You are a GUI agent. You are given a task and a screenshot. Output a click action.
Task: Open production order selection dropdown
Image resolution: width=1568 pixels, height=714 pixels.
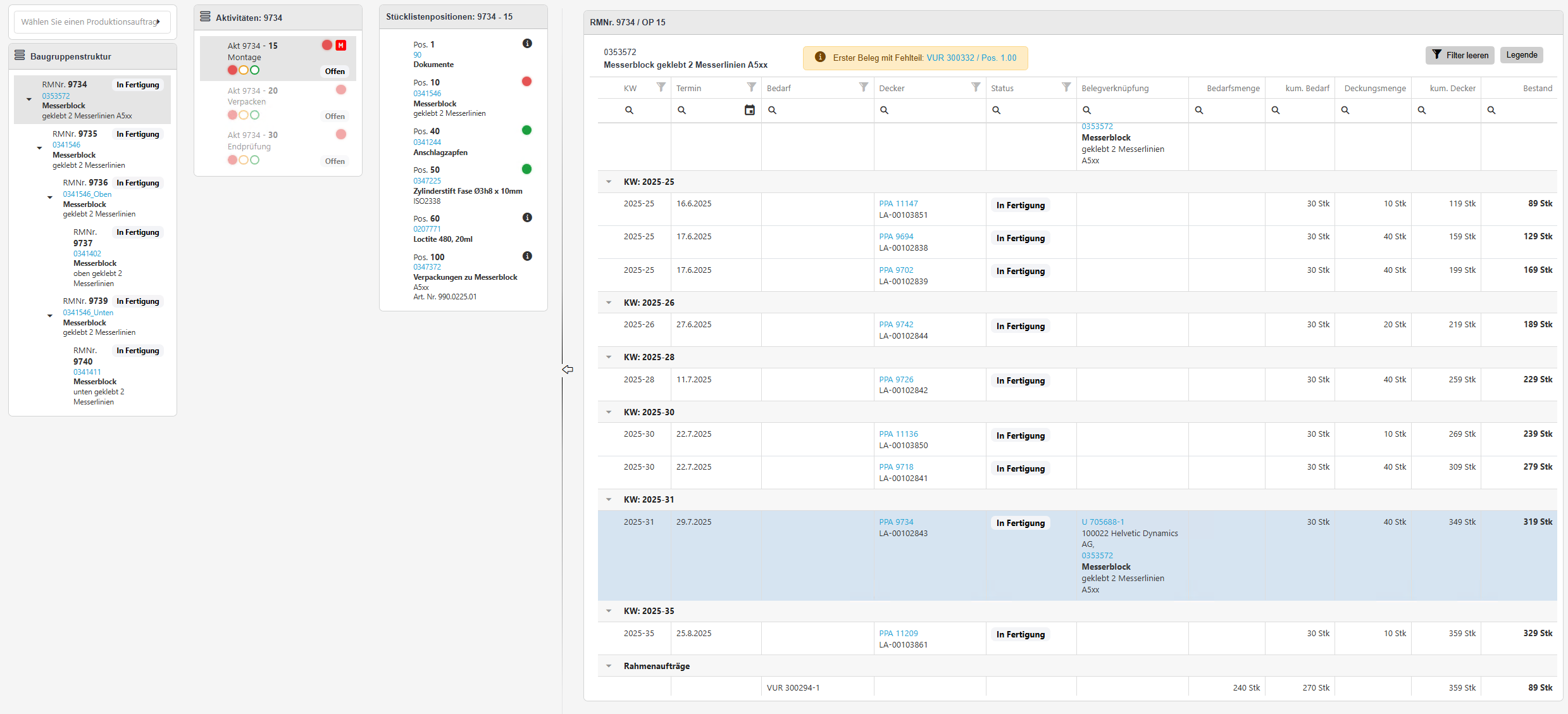[92, 22]
